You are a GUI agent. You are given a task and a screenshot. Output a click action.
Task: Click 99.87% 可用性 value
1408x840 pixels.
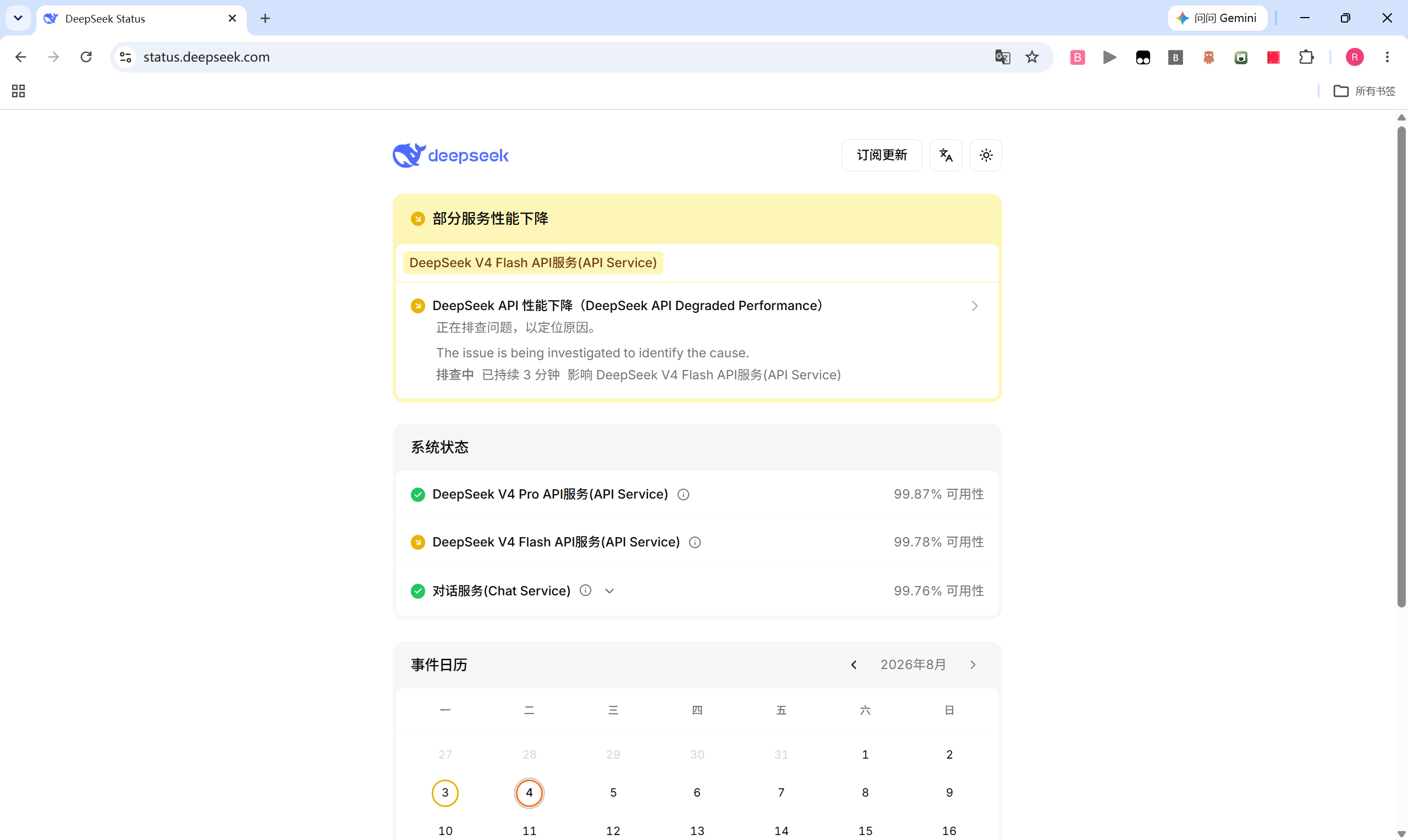tap(939, 494)
